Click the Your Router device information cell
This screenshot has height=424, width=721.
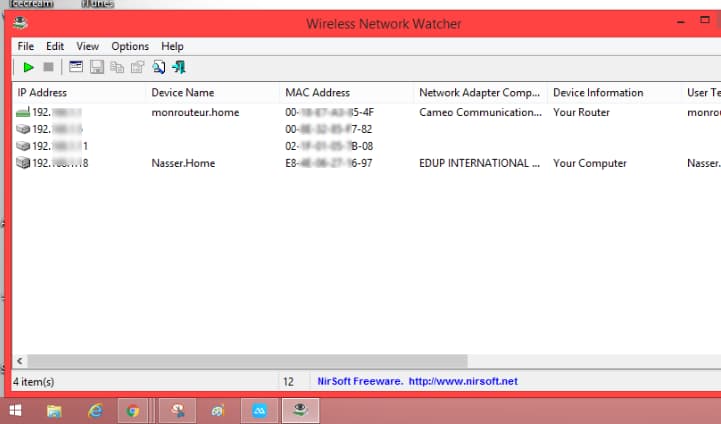coord(581,112)
